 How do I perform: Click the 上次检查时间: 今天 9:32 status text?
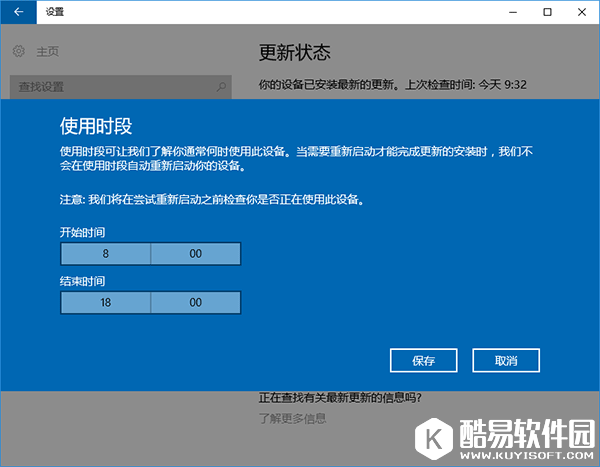coord(466,85)
